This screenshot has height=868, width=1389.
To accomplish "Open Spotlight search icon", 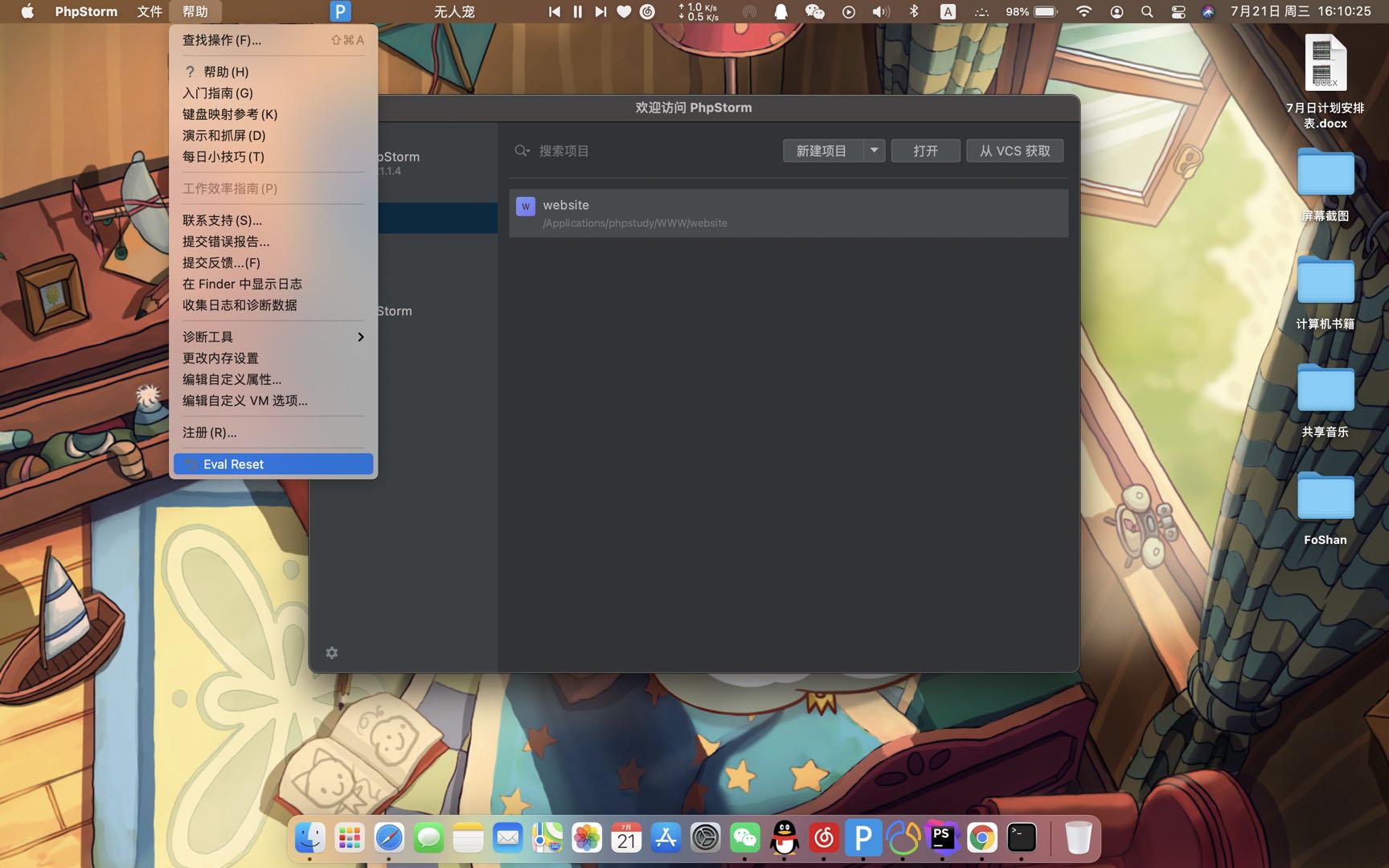I will (x=1147, y=11).
